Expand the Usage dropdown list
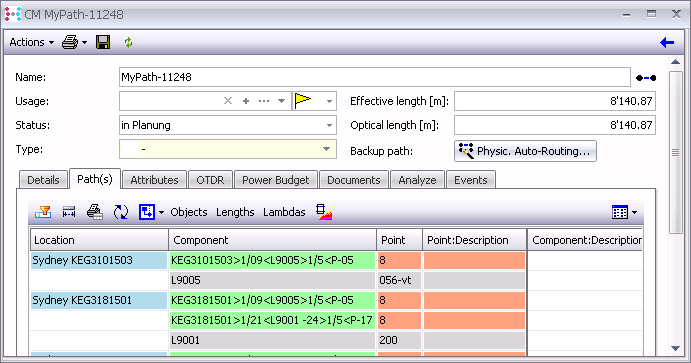The width and height of the screenshot is (691, 363). pos(281,101)
